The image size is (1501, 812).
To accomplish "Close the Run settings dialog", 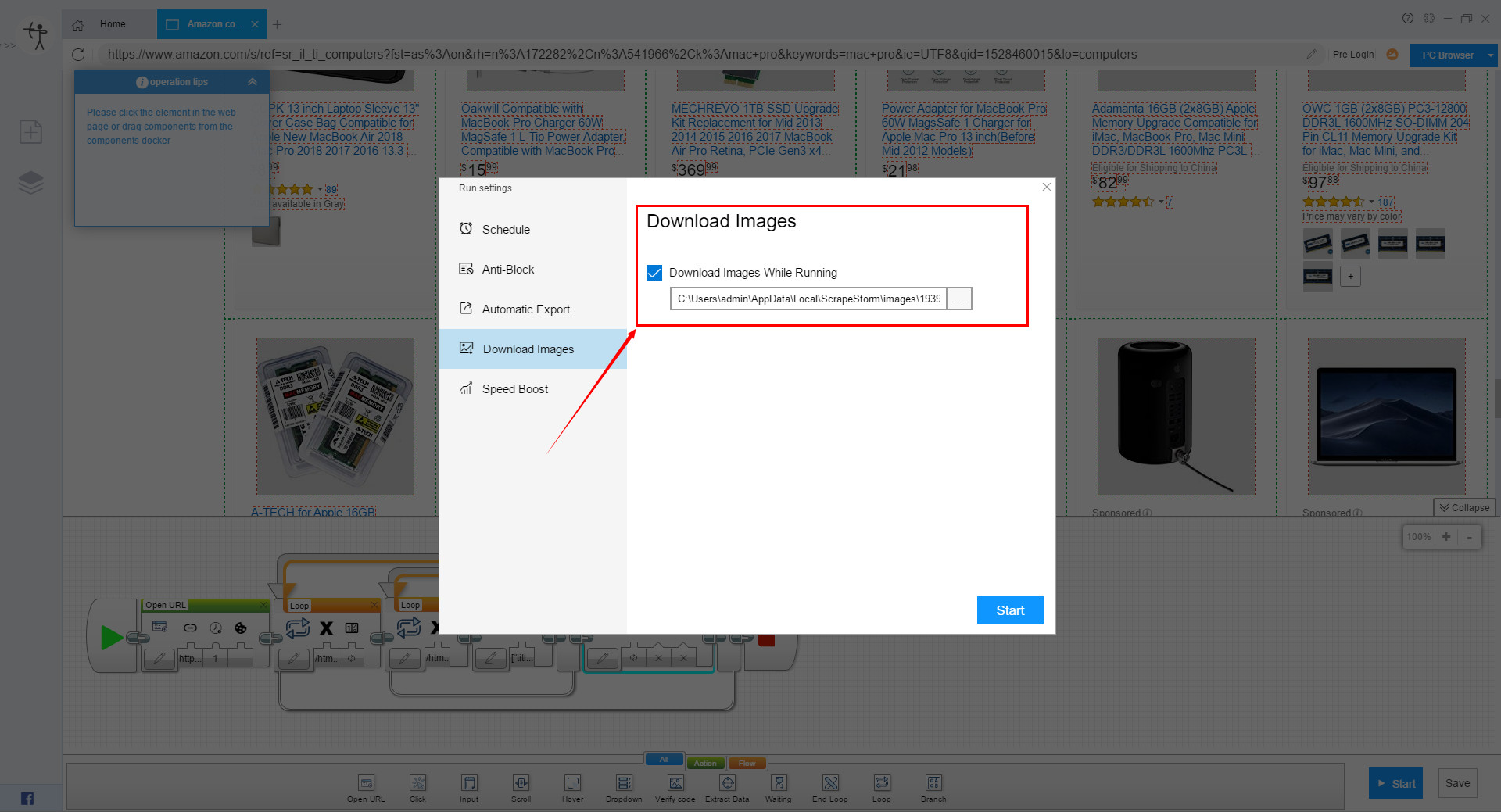I will pos(1046,187).
